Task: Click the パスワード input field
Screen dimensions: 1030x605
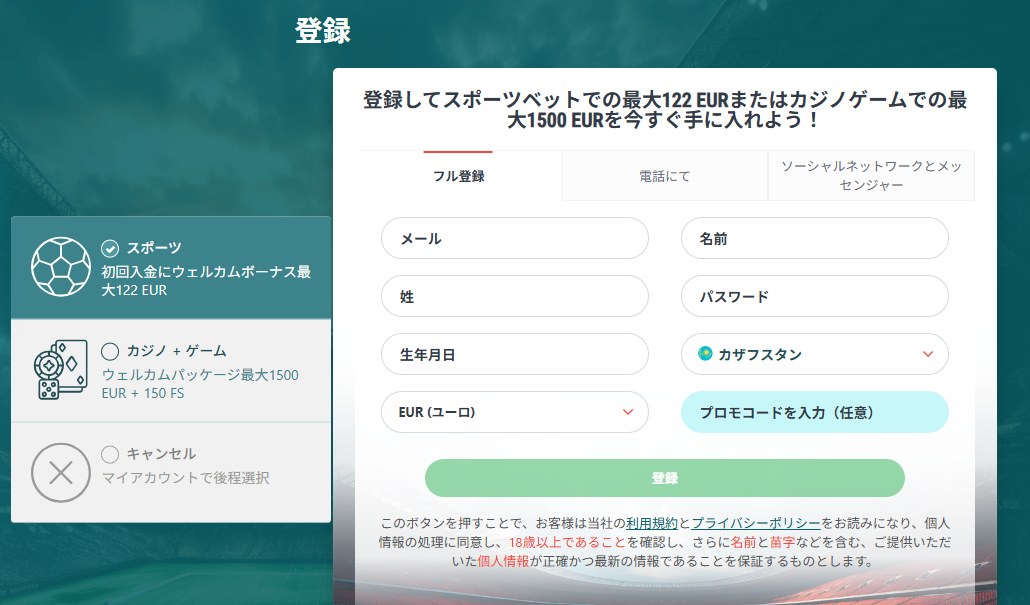Action: (815, 296)
